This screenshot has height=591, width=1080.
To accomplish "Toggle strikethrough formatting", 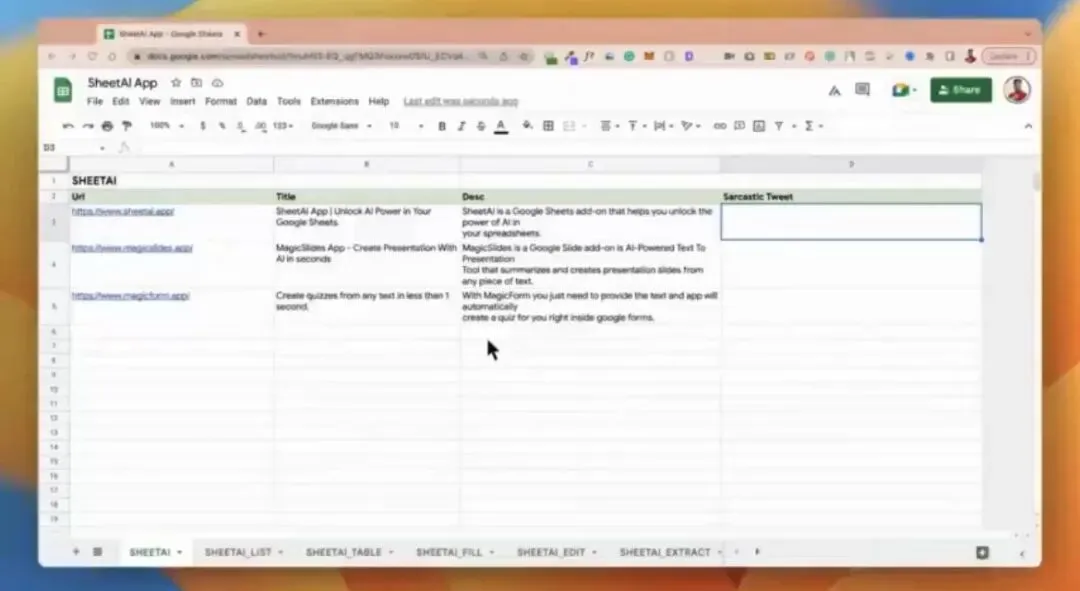I will point(481,126).
